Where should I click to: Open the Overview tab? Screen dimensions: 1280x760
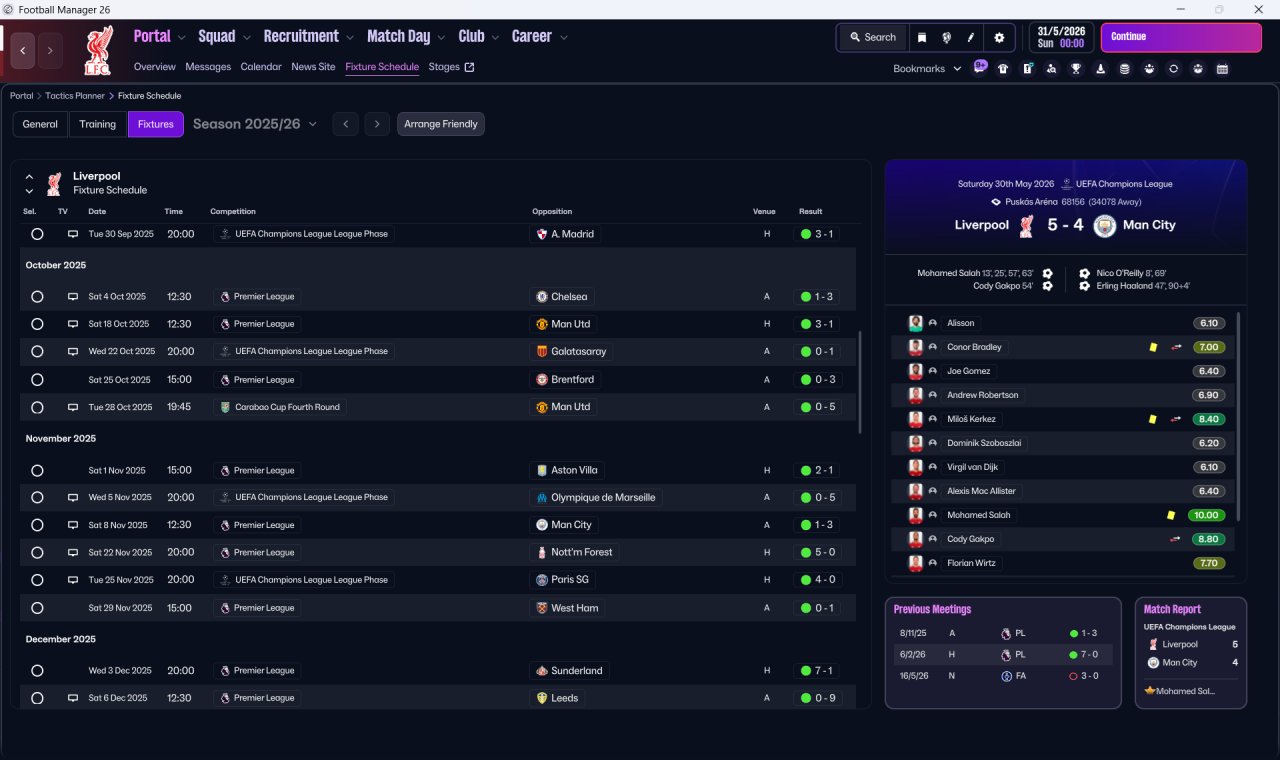155,67
